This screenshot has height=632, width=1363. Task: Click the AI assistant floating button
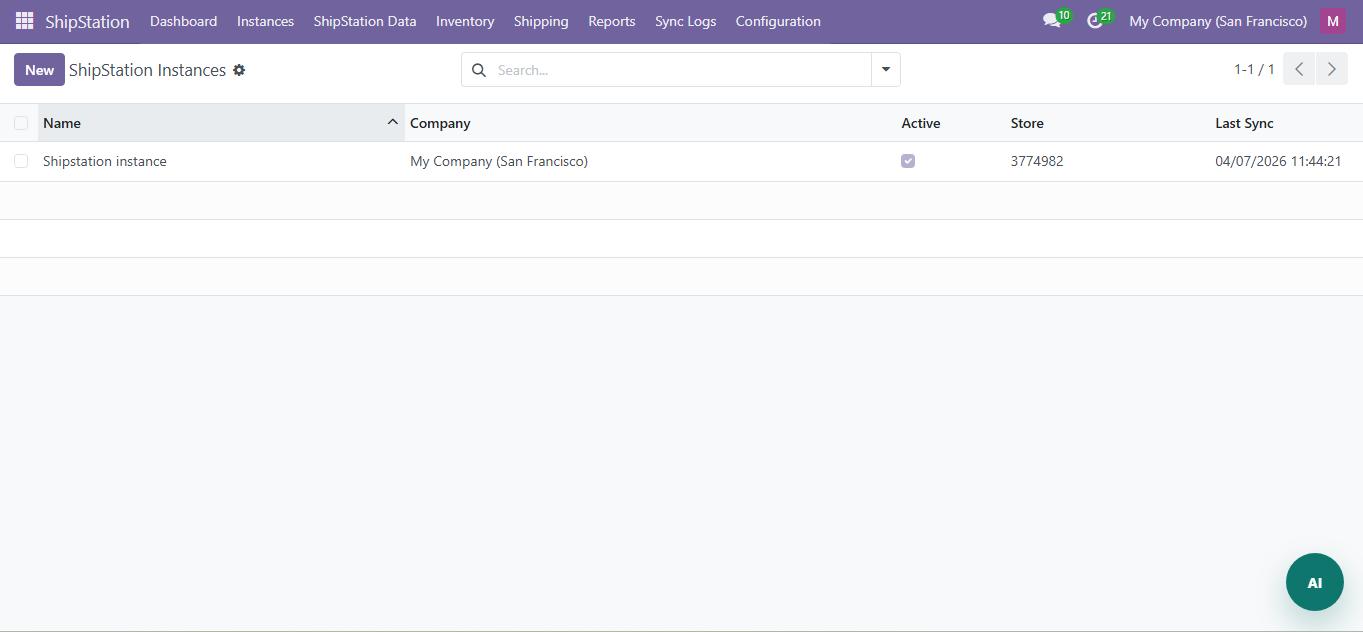click(1314, 581)
